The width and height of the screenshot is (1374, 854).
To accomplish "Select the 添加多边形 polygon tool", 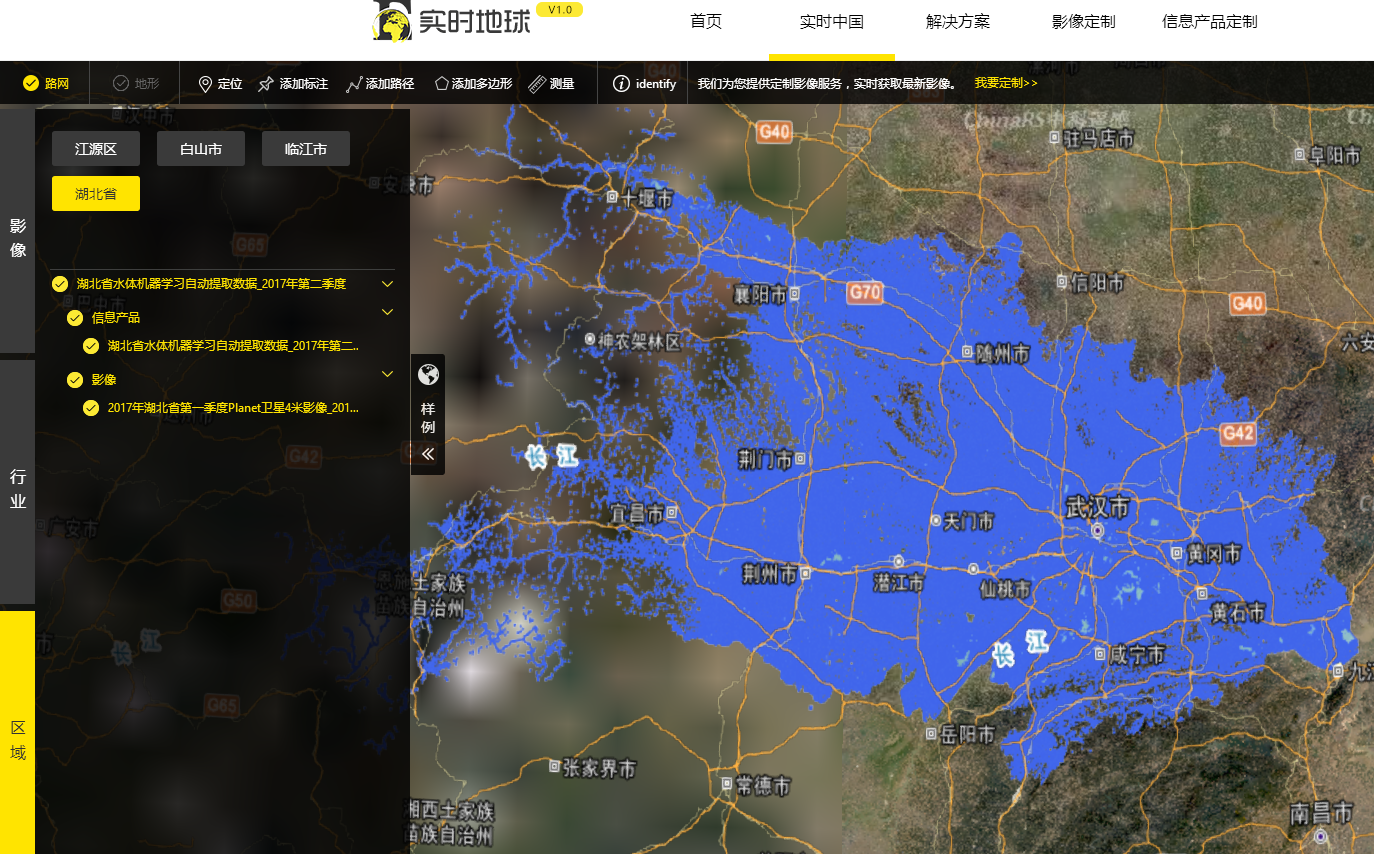I will tap(473, 84).
